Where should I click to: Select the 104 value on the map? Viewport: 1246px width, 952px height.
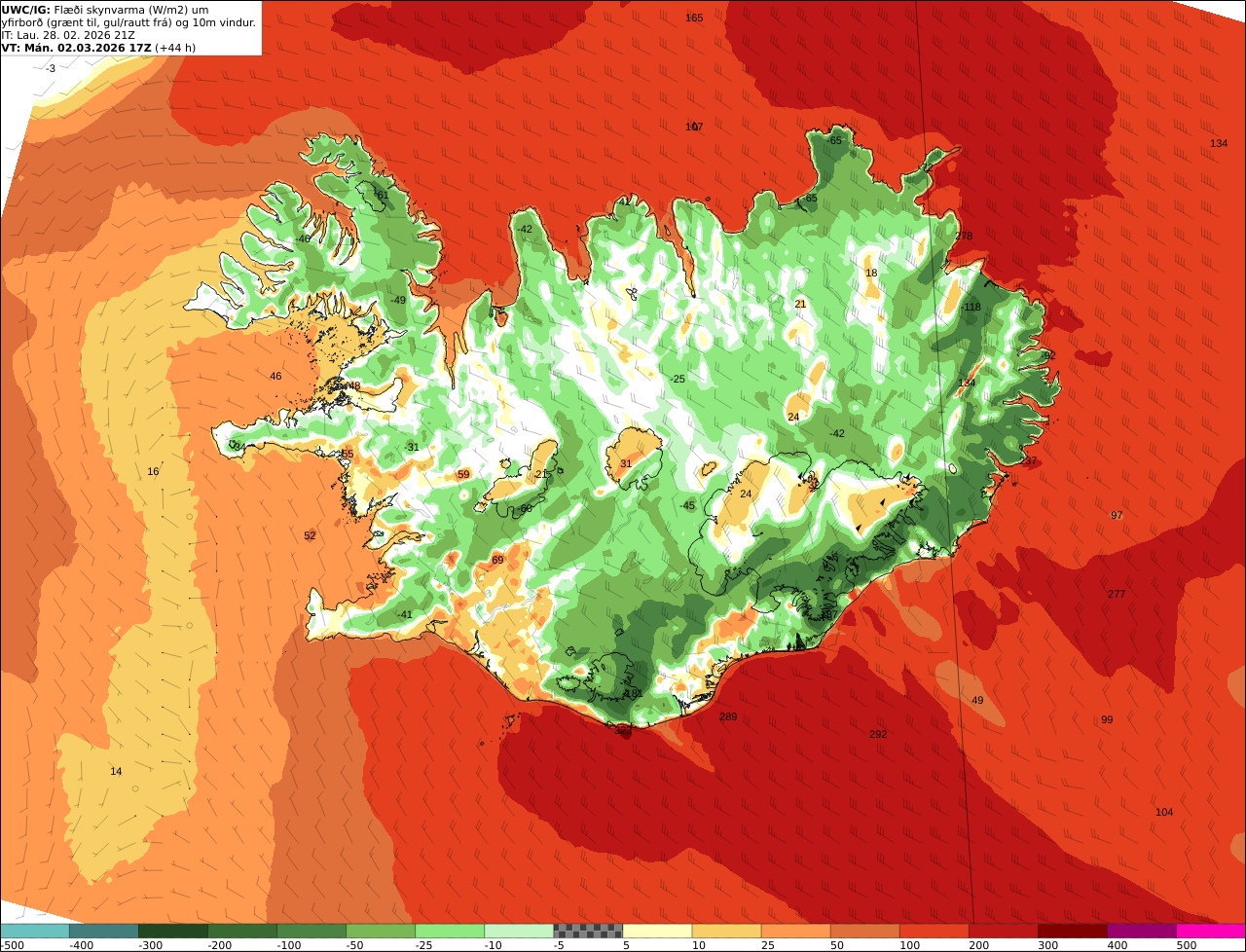coord(1164,812)
